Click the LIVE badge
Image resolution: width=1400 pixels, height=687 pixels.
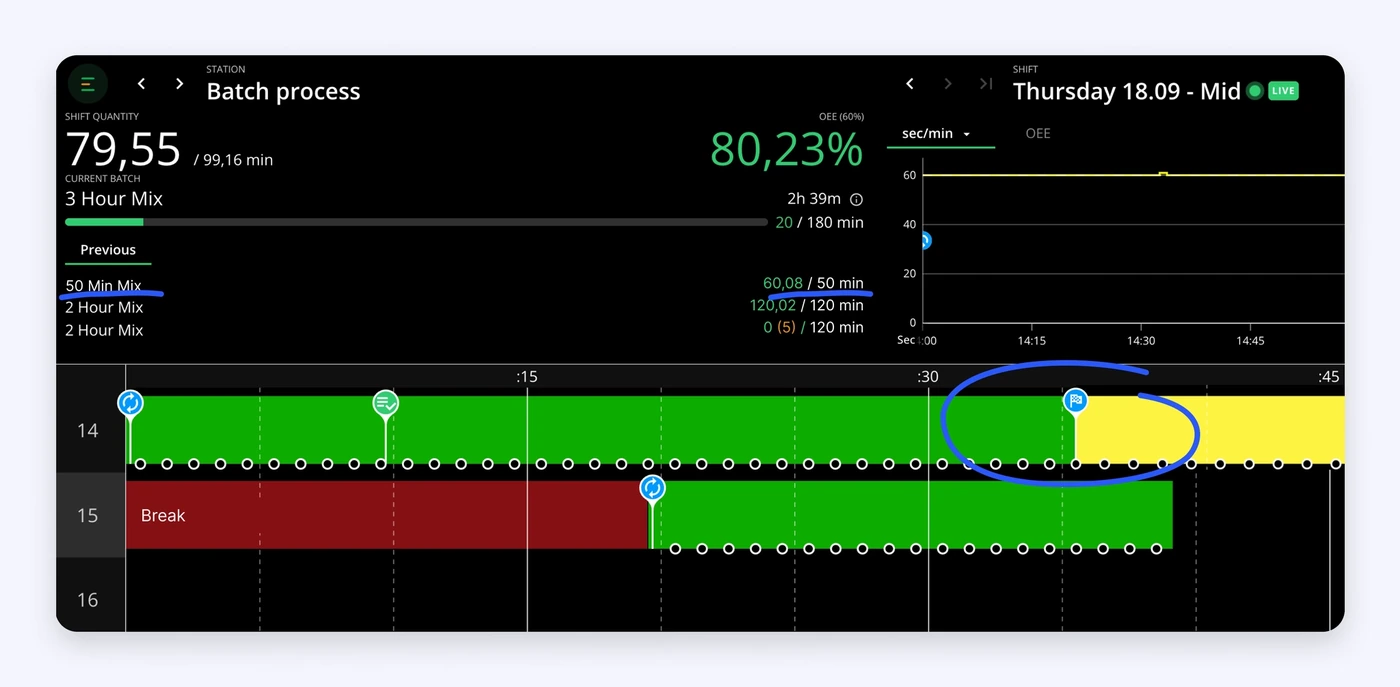[x=1283, y=91]
